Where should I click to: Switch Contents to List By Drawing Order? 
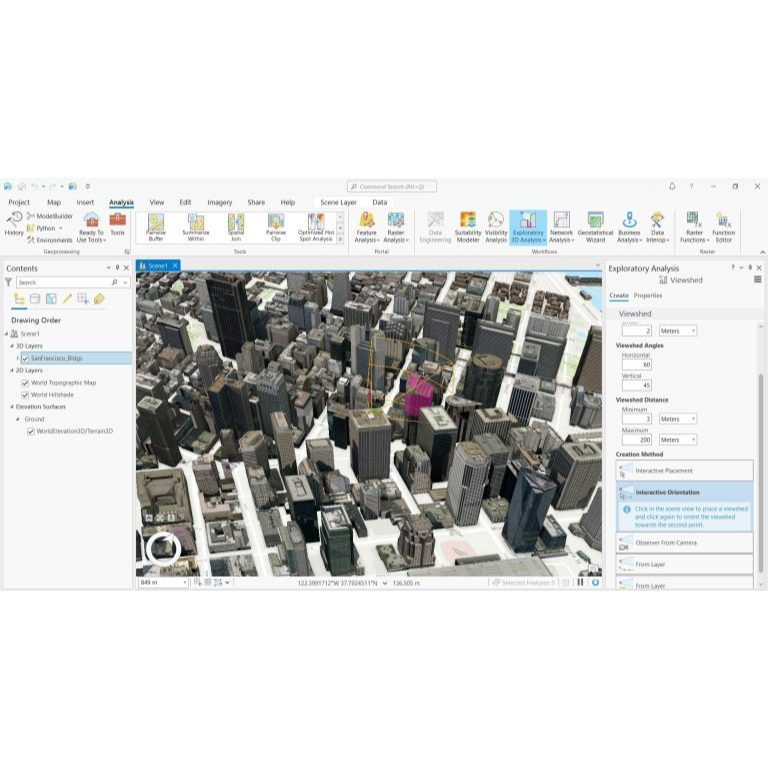19,299
